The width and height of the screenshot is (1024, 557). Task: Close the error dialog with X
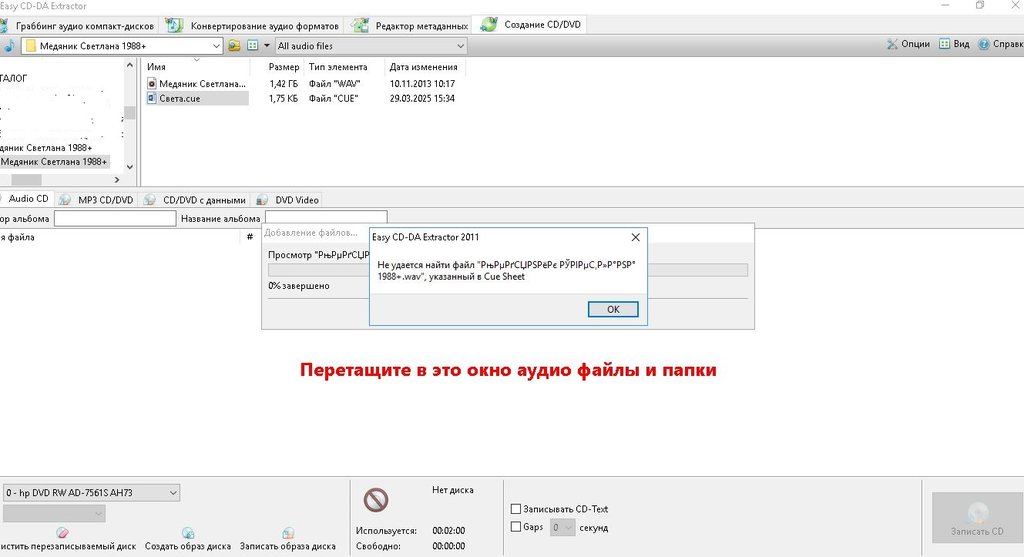635,237
